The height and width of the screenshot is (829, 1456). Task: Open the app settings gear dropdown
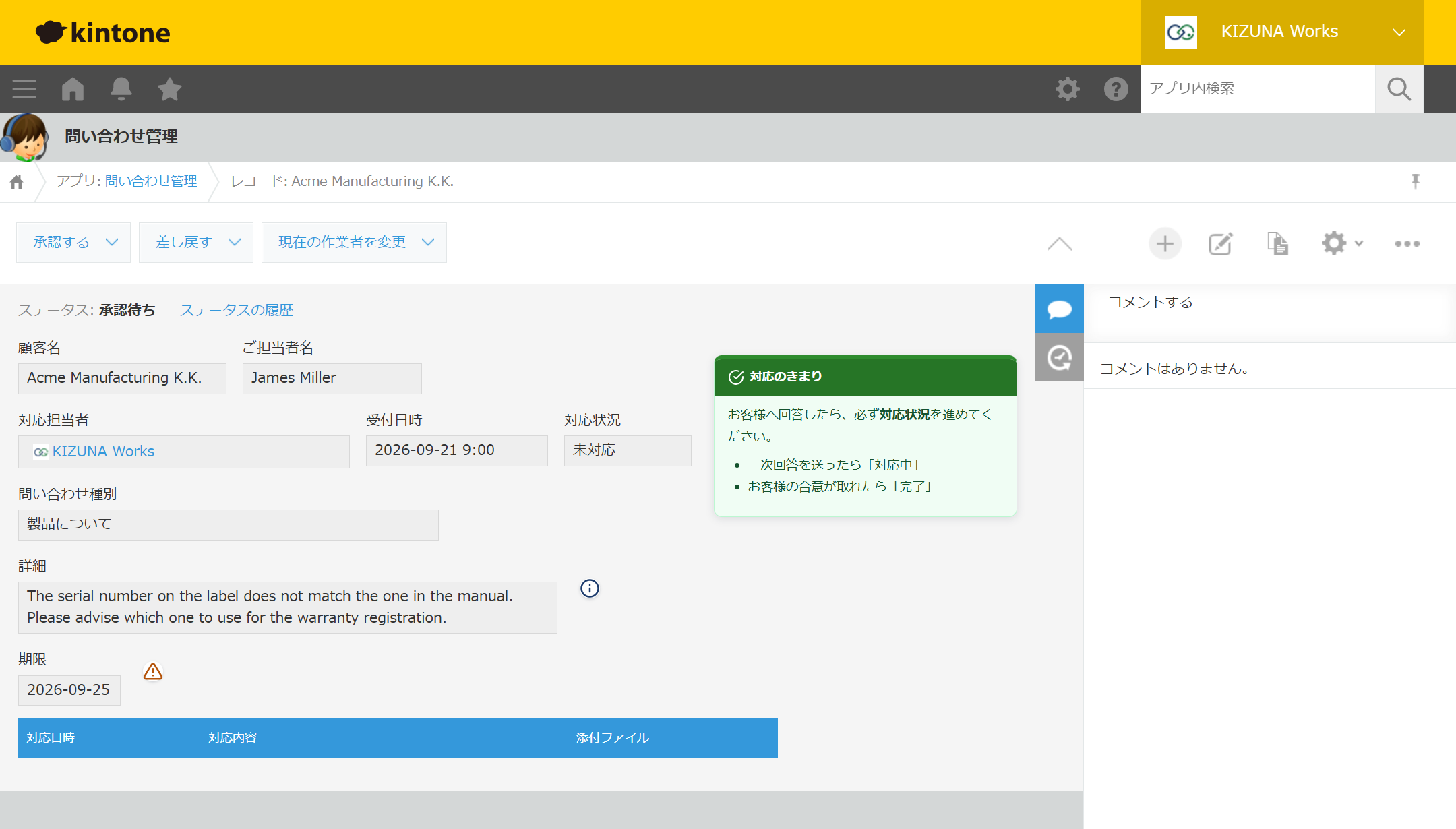click(1342, 243)
